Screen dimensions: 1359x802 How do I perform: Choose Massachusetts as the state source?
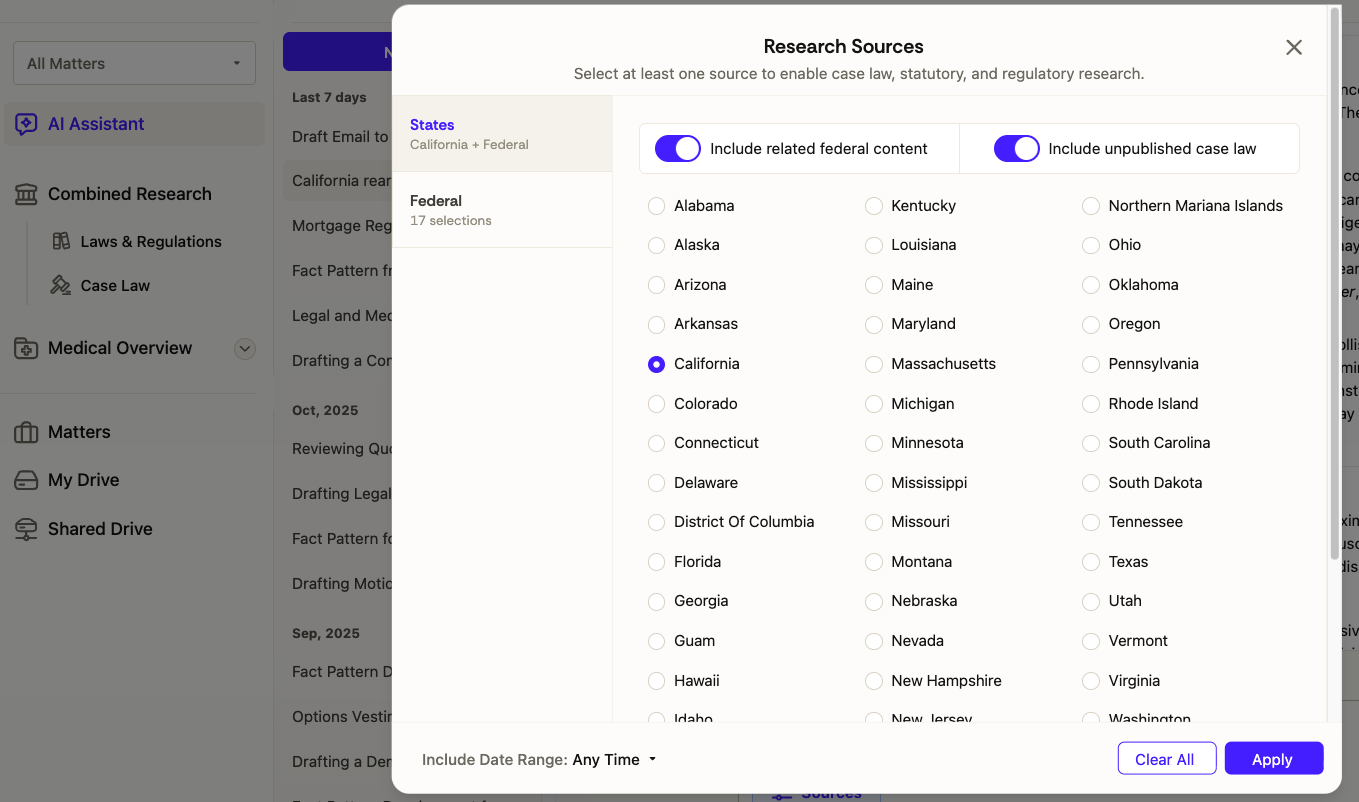point(874,364)
